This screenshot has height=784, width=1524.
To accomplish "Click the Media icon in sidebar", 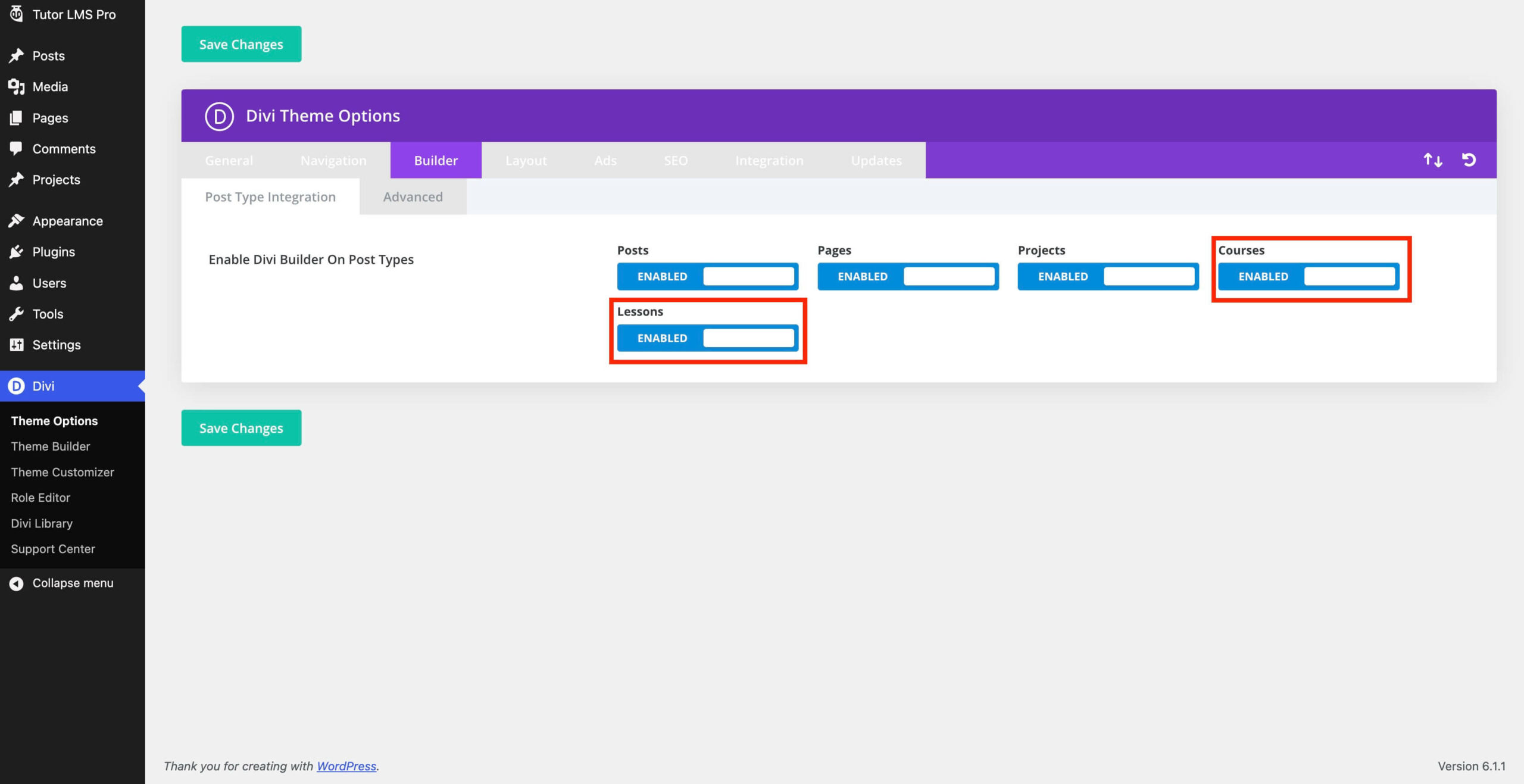I will [x=16, y=87].
